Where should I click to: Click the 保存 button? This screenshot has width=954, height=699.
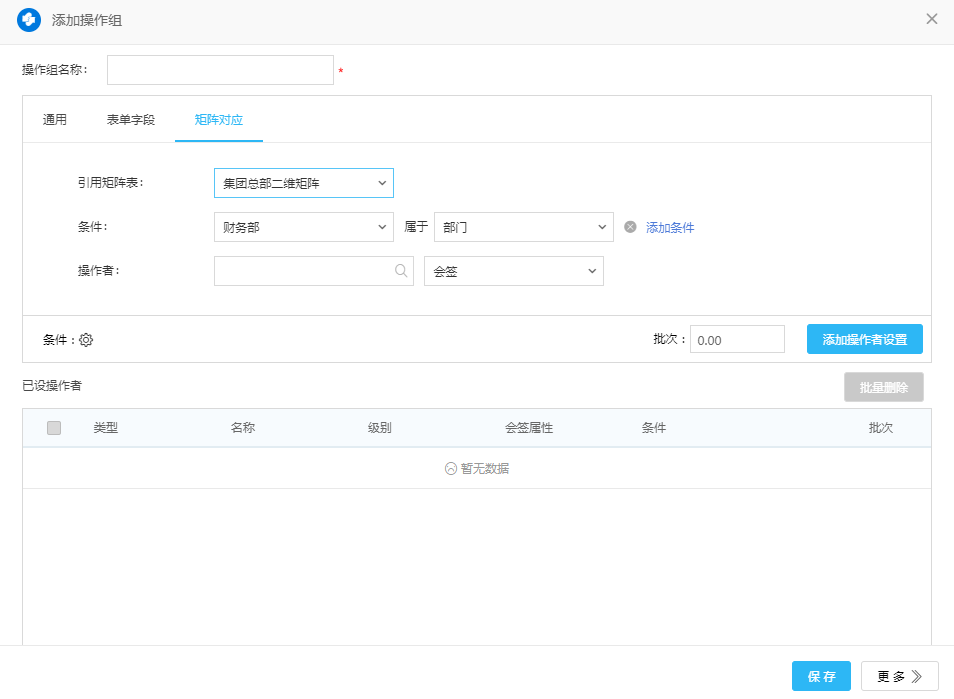(821, 676)
